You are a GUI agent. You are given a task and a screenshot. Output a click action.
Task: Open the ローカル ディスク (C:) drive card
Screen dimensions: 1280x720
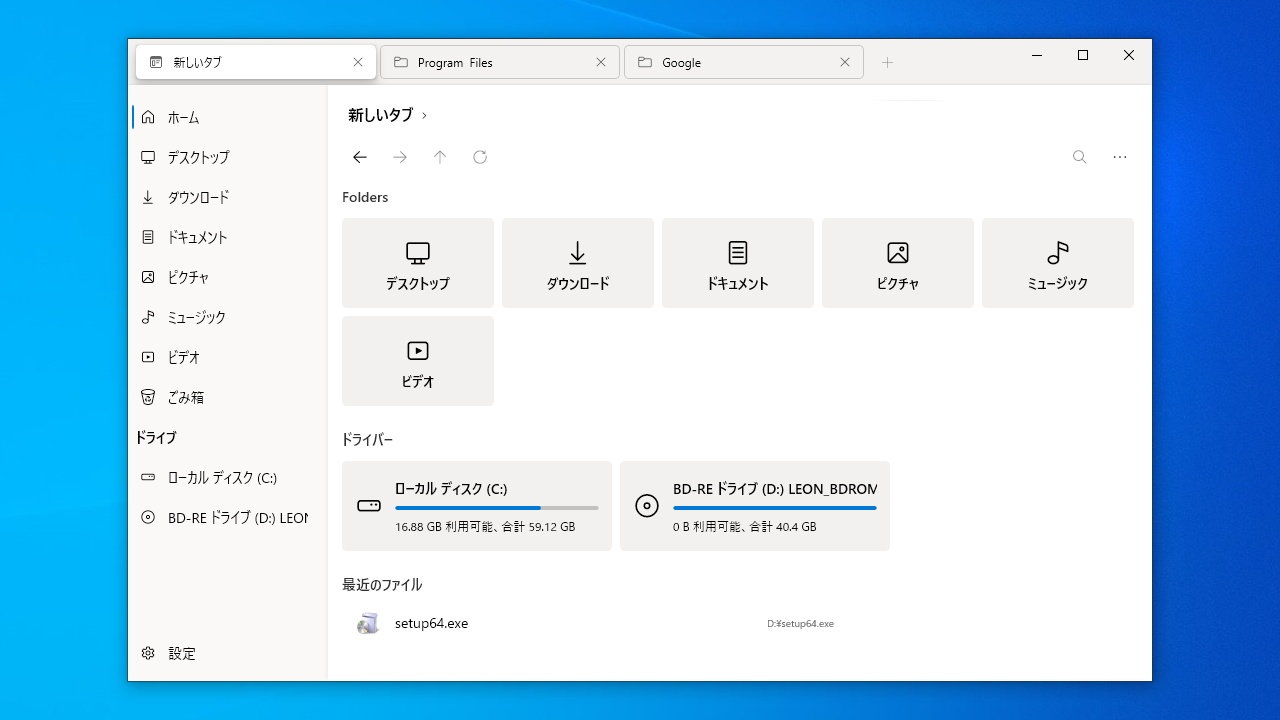[x=477, y=506]
